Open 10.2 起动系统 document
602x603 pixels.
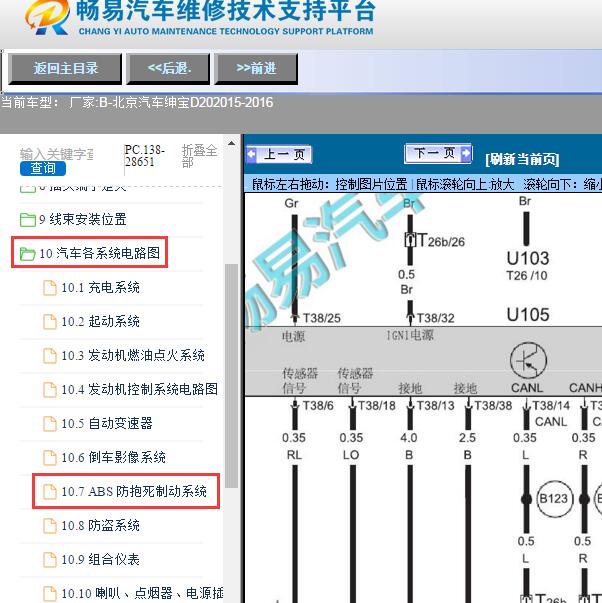point(100,321)
